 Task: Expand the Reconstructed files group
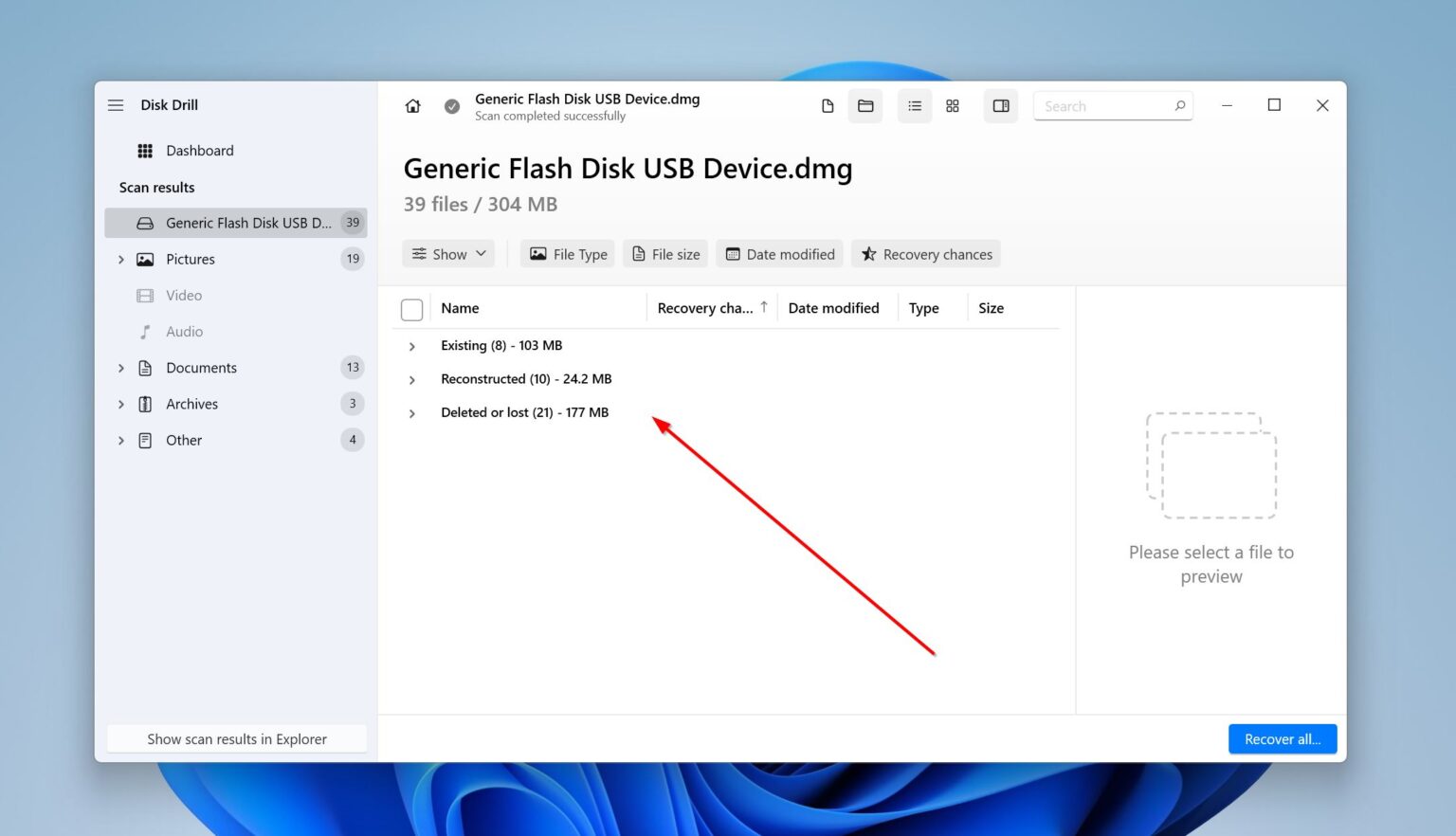click(411, 379)
